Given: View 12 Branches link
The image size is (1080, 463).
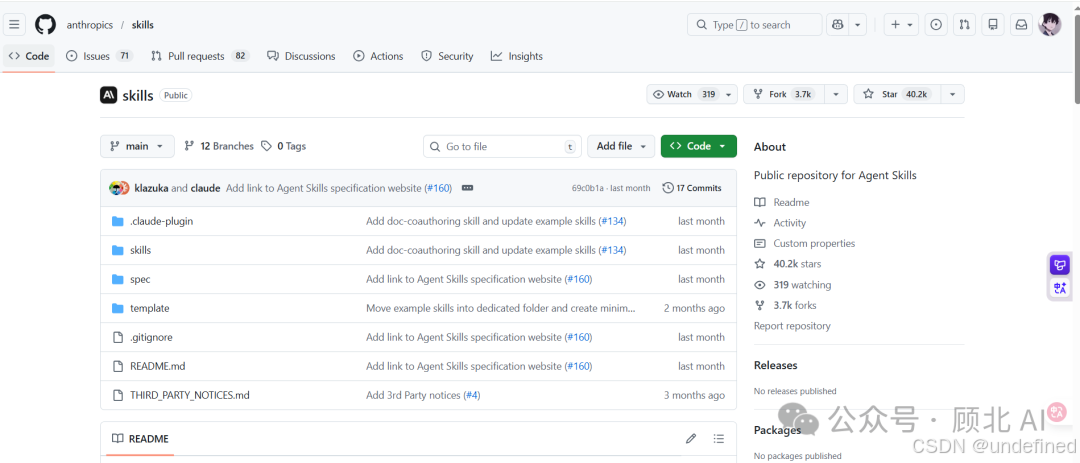Looking at the screenshot, I should click(x=219, y=146).
